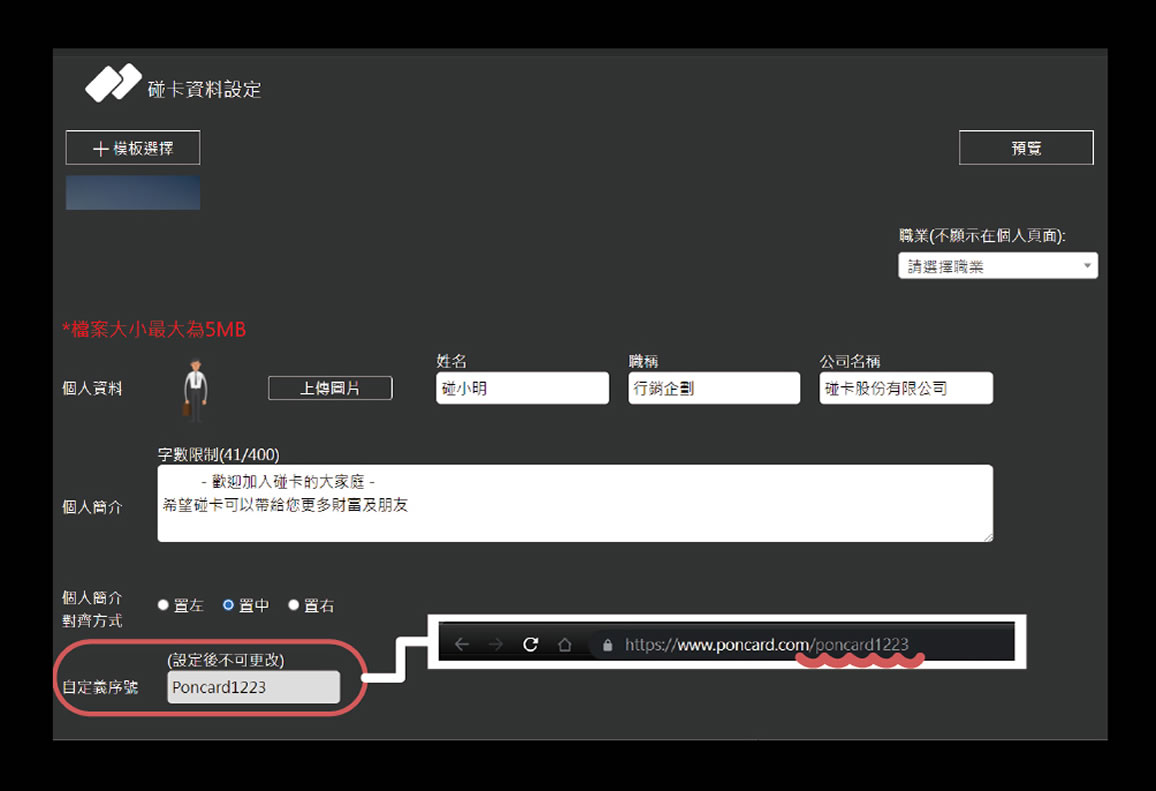Select the 置右 alignment radio button
Viewport: 1156px width, 791px height.
pos(294,605)
